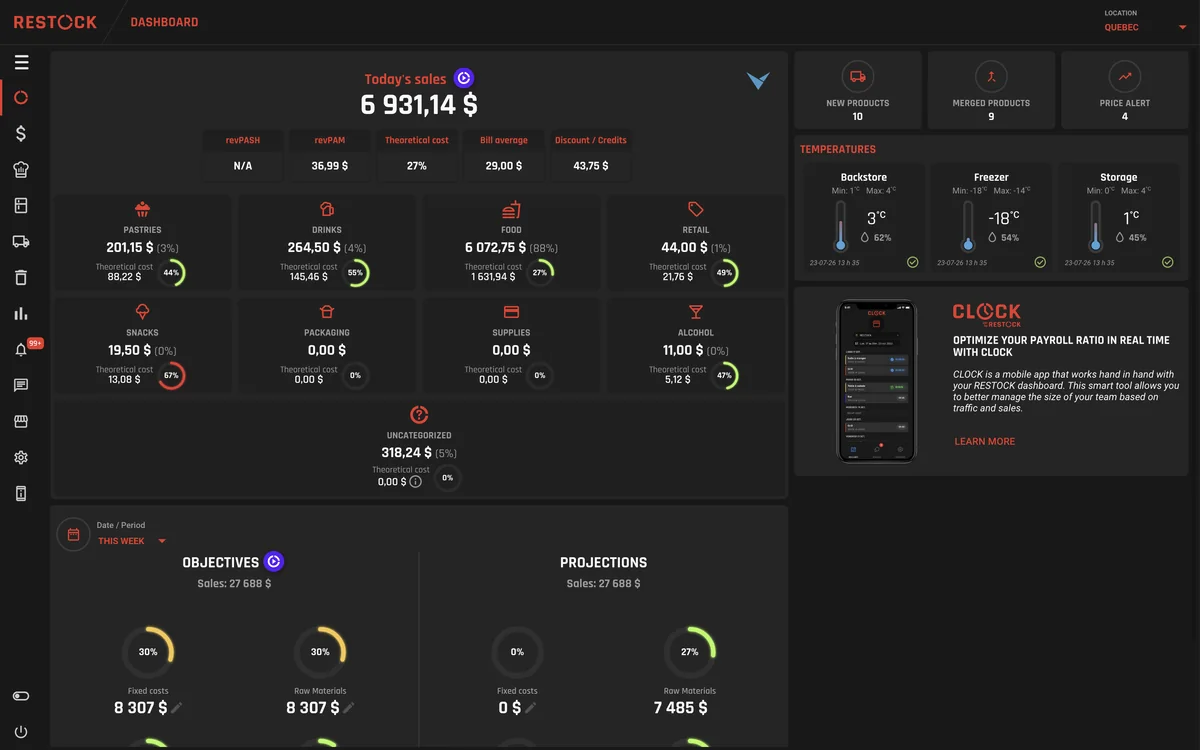Open the dollar sign sales section
This screenshot has width=1200, height=750.
pyautogui.click(x=21, y=134)
